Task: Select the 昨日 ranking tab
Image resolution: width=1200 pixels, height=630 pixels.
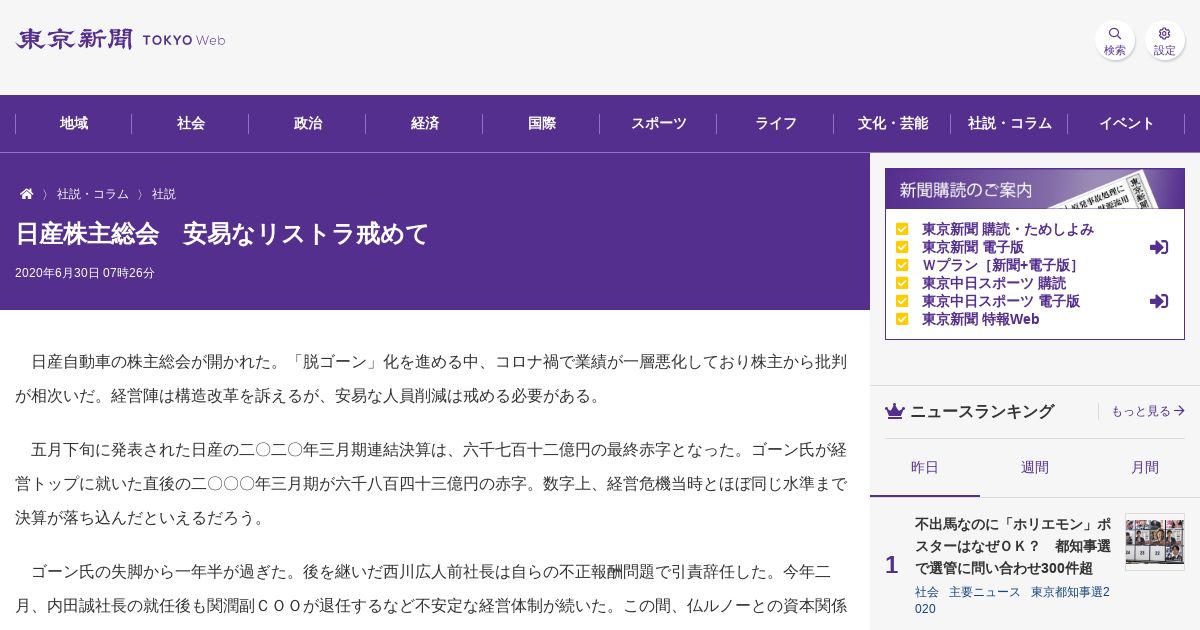Action: point(925,468)
